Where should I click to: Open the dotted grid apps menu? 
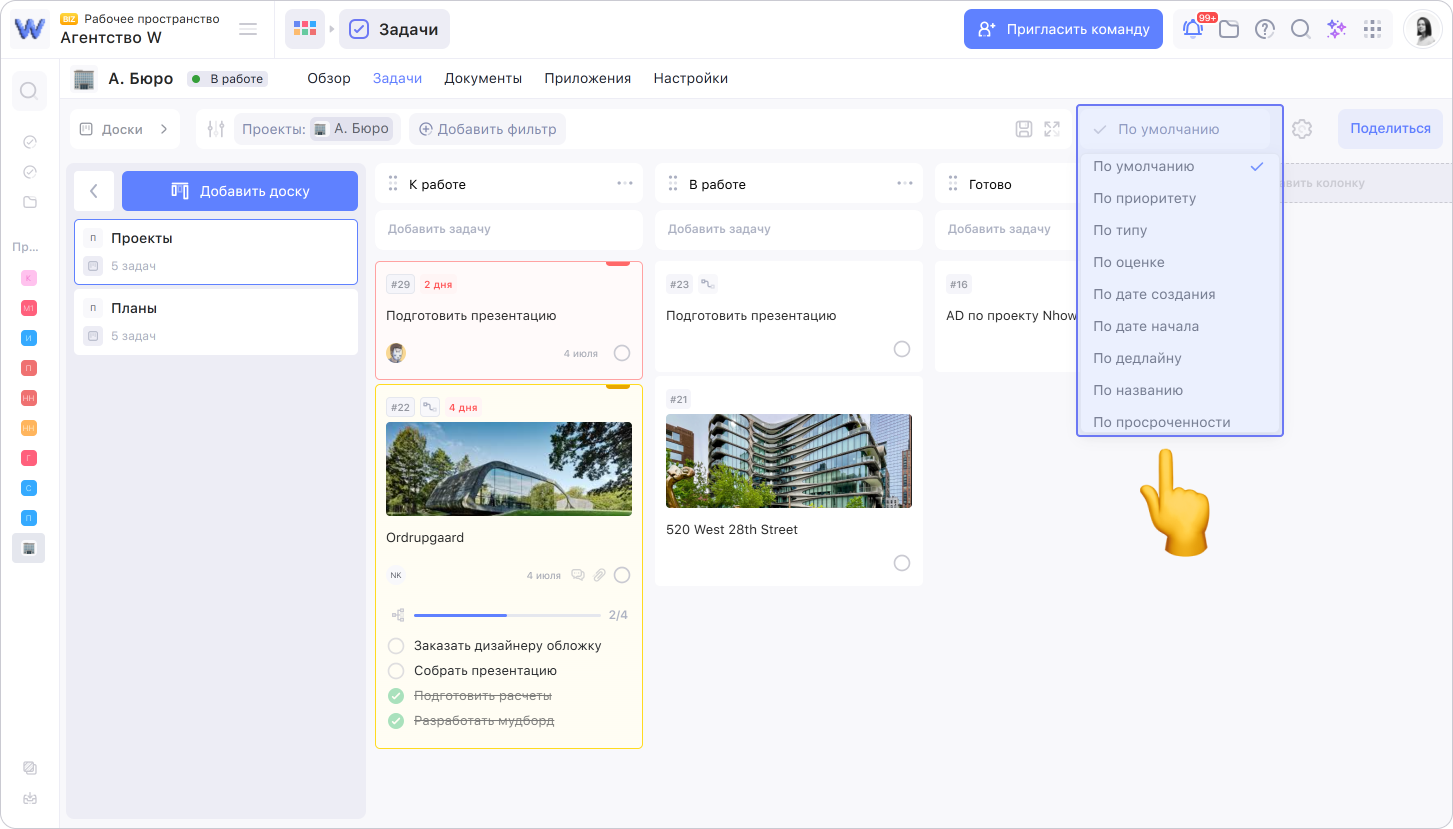tap(1373, 29)
